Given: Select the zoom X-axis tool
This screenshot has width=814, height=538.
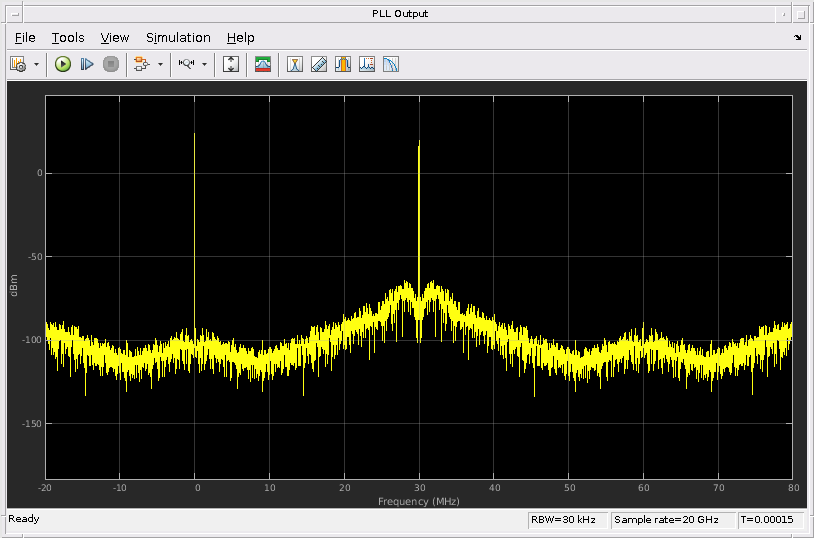Looking at the screenshot, I should click(x=186, y=64).
